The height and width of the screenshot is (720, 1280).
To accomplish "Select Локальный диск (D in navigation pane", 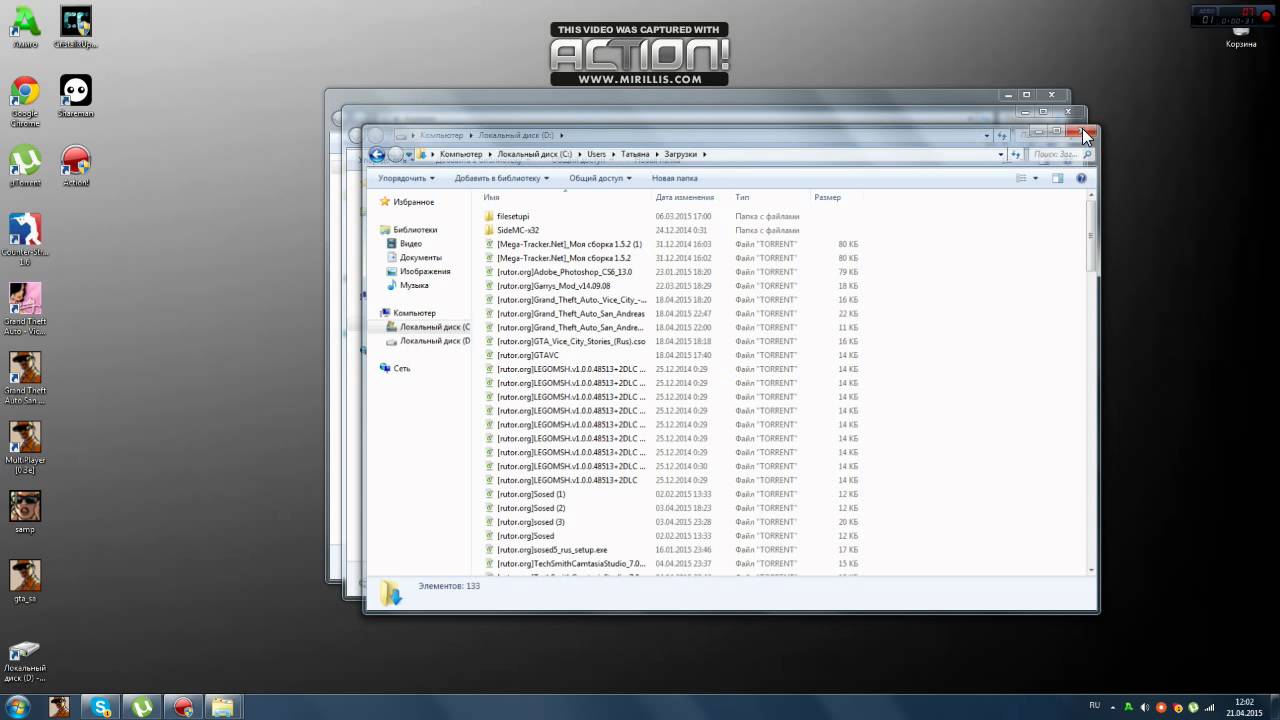I will (x=428, y=341).
